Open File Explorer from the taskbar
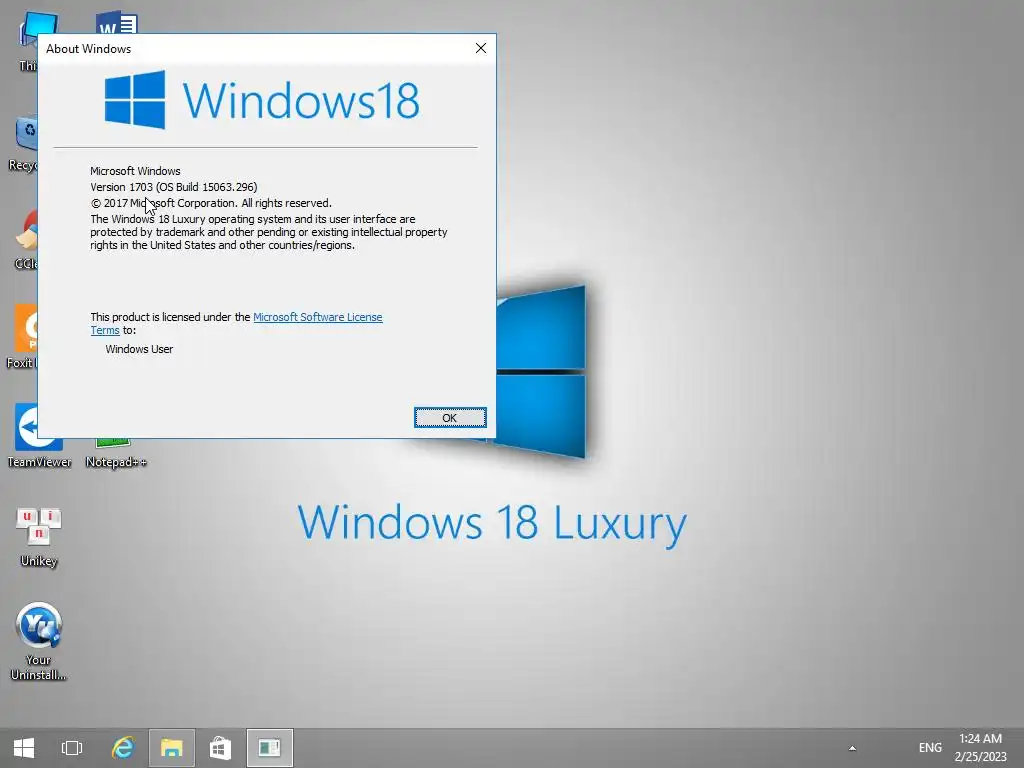 click(x=172, y=748)
